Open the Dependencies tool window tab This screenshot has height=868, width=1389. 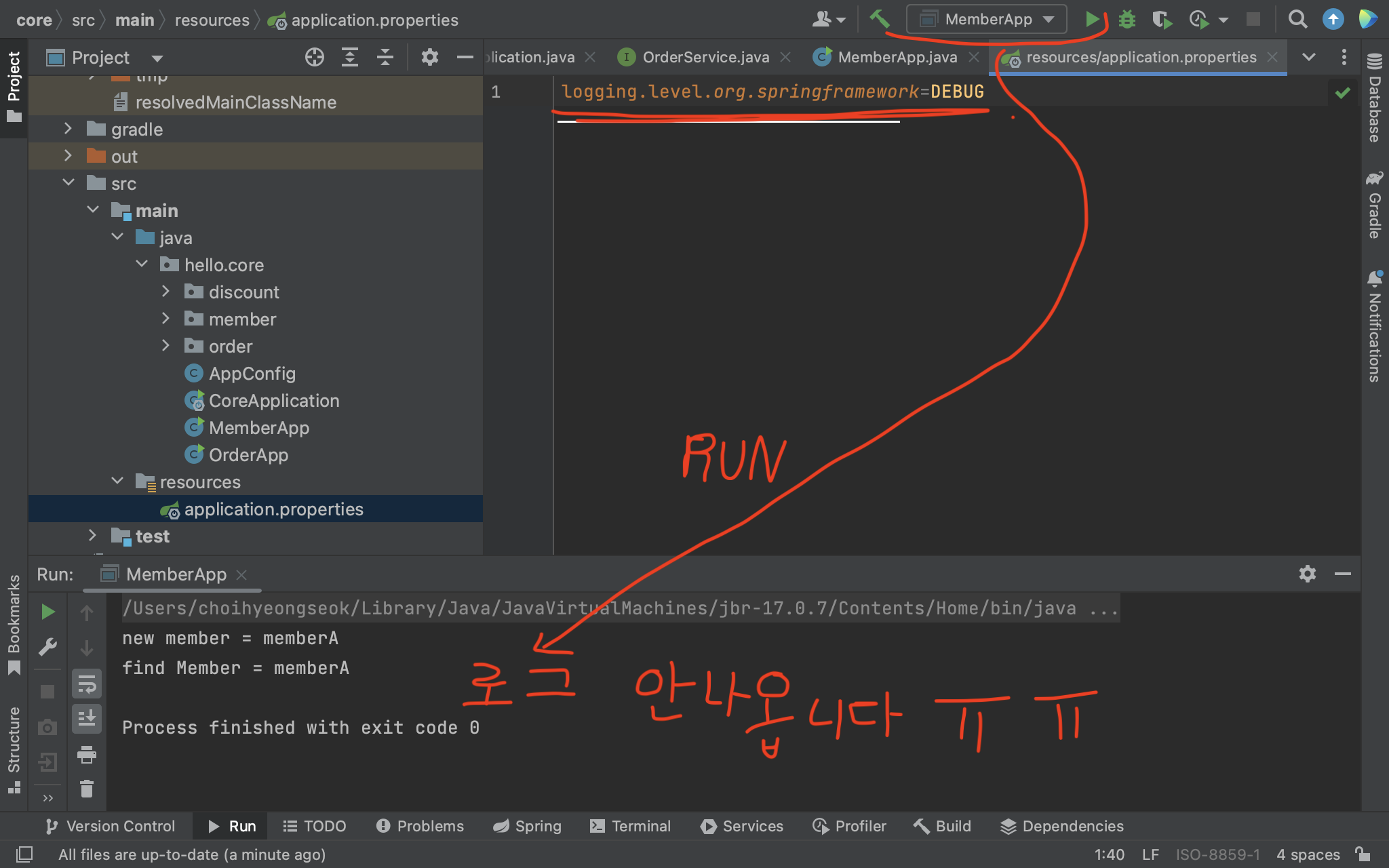pos(1062,826)
